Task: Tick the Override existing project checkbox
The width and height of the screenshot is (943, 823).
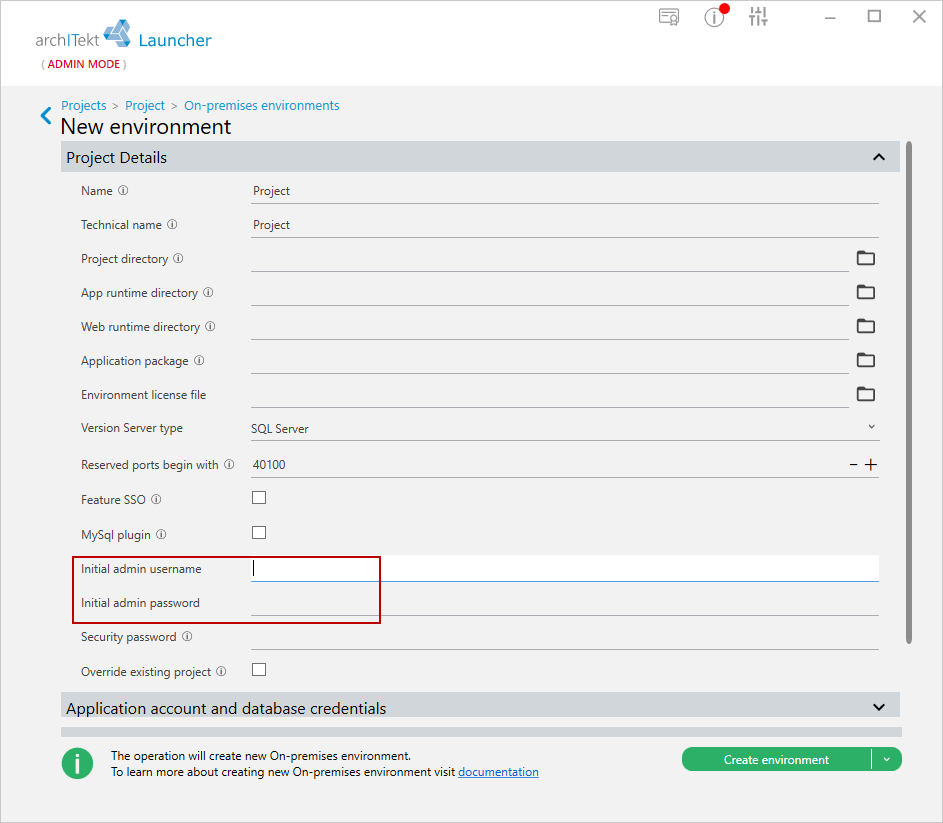Action: [259, 670]
